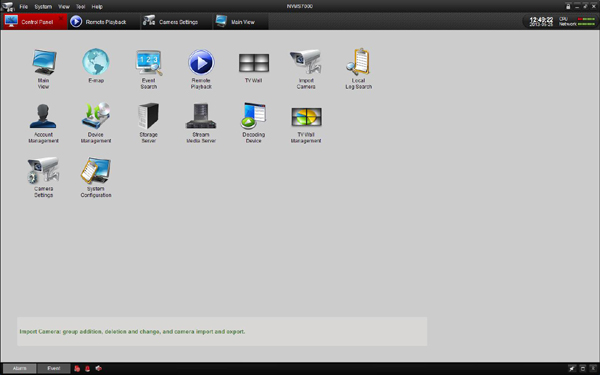The width and height of the screenshot is (600, 375).
Task: Switch to the Camera Settings tab
Action: pos(176,22)
